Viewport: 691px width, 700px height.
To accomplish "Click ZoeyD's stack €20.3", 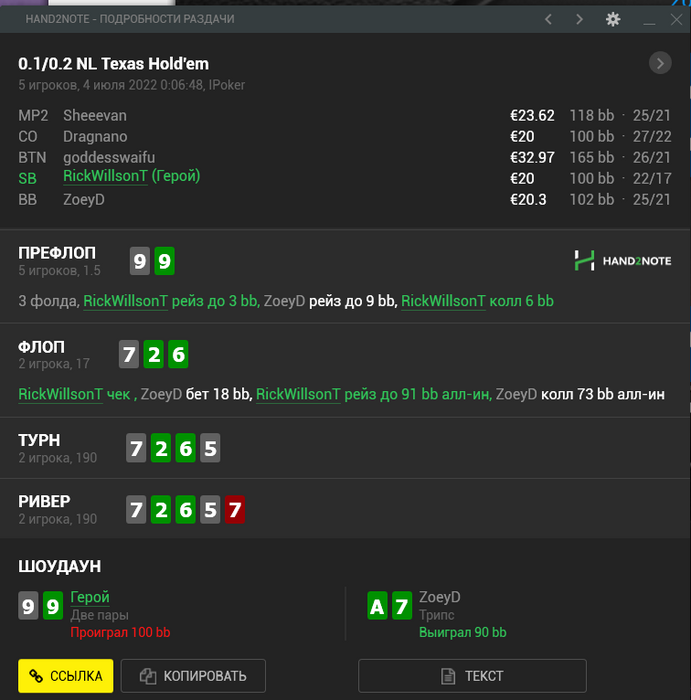I will [528, 200].
